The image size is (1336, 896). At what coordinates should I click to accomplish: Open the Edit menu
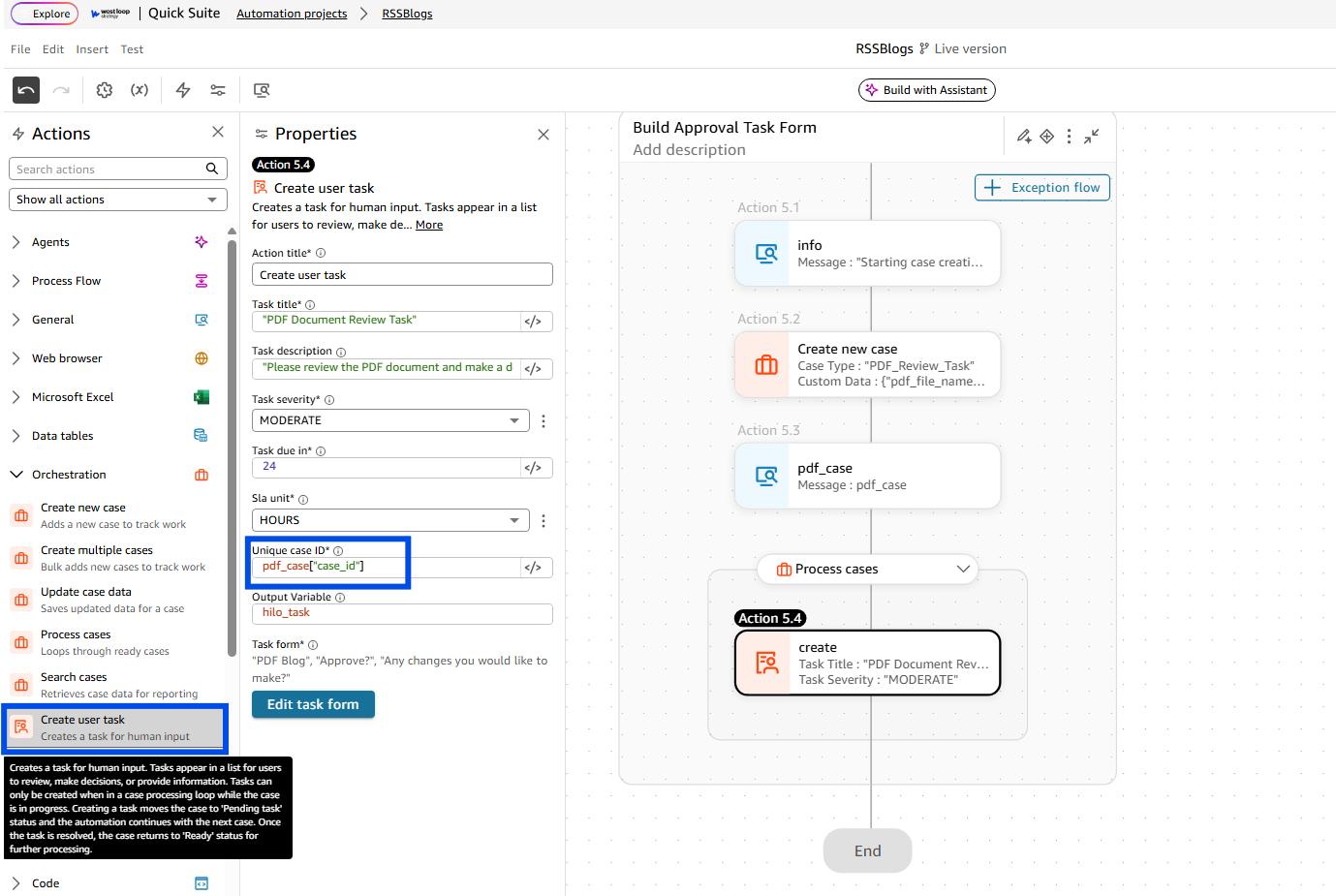point(53,49)
